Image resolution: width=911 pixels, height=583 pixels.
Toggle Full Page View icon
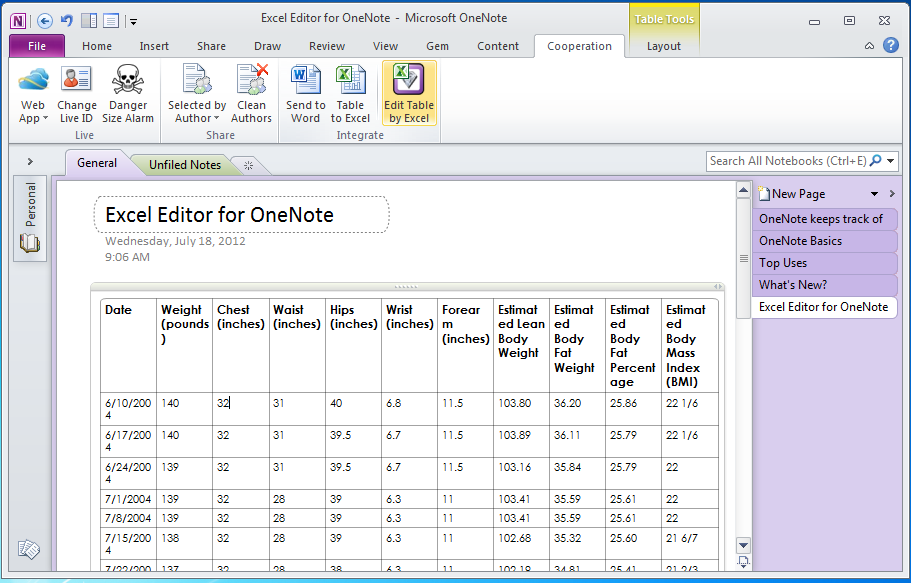pos(111,21)
